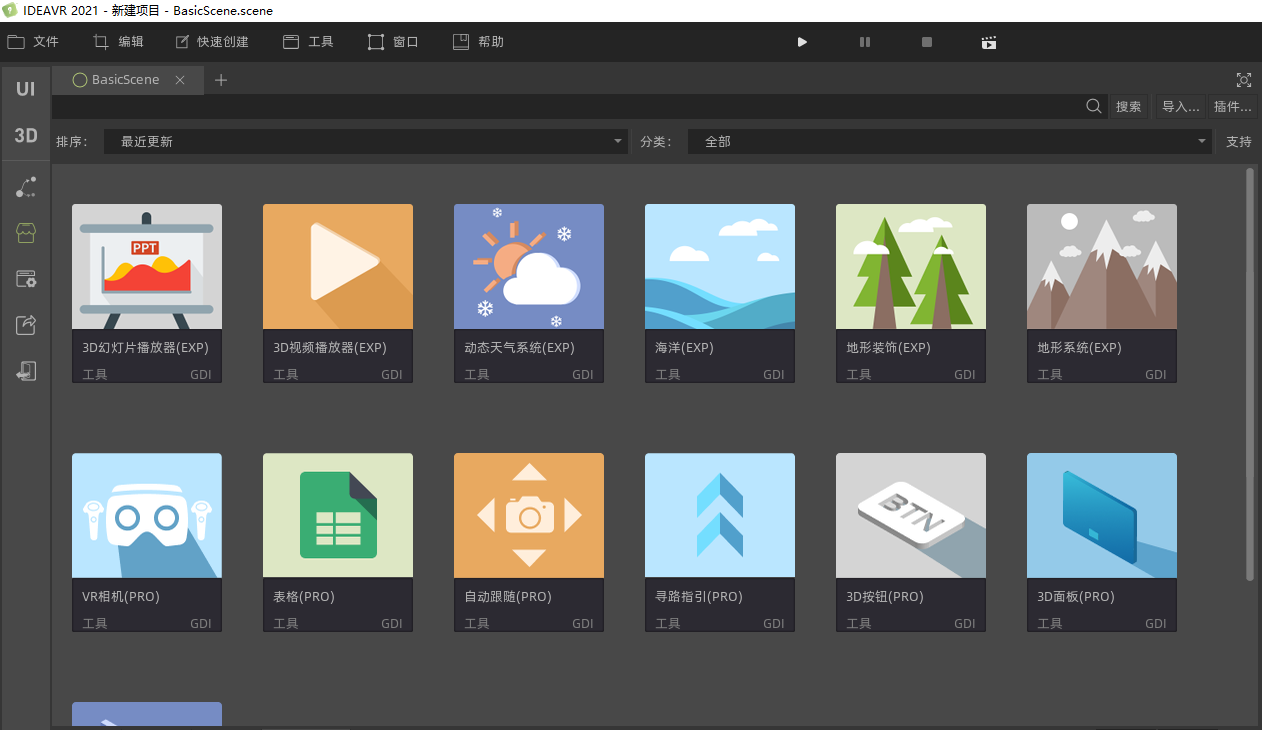Select the 寻路指引 arrows thumbnail
This screenshot has width=1262, height=730.
click(x=720, y=515)
